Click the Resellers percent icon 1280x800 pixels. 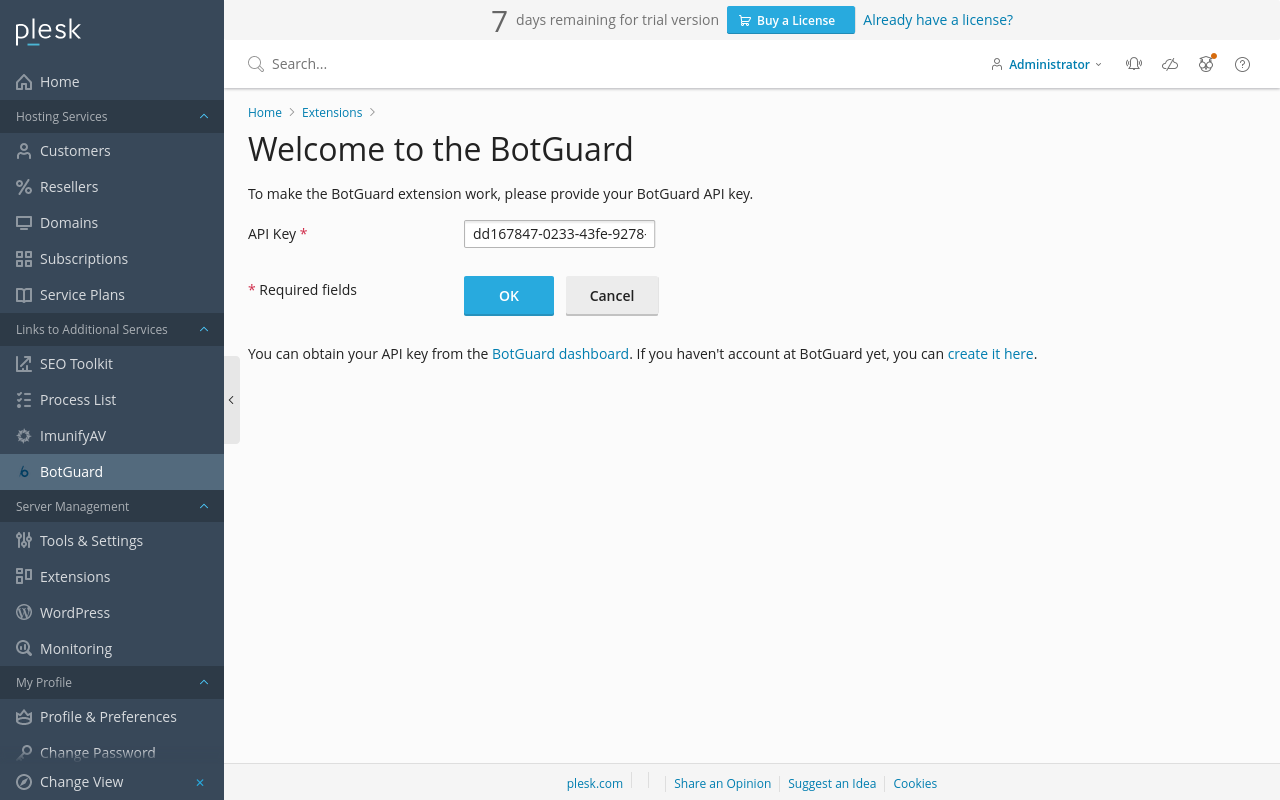pos(24,187)
